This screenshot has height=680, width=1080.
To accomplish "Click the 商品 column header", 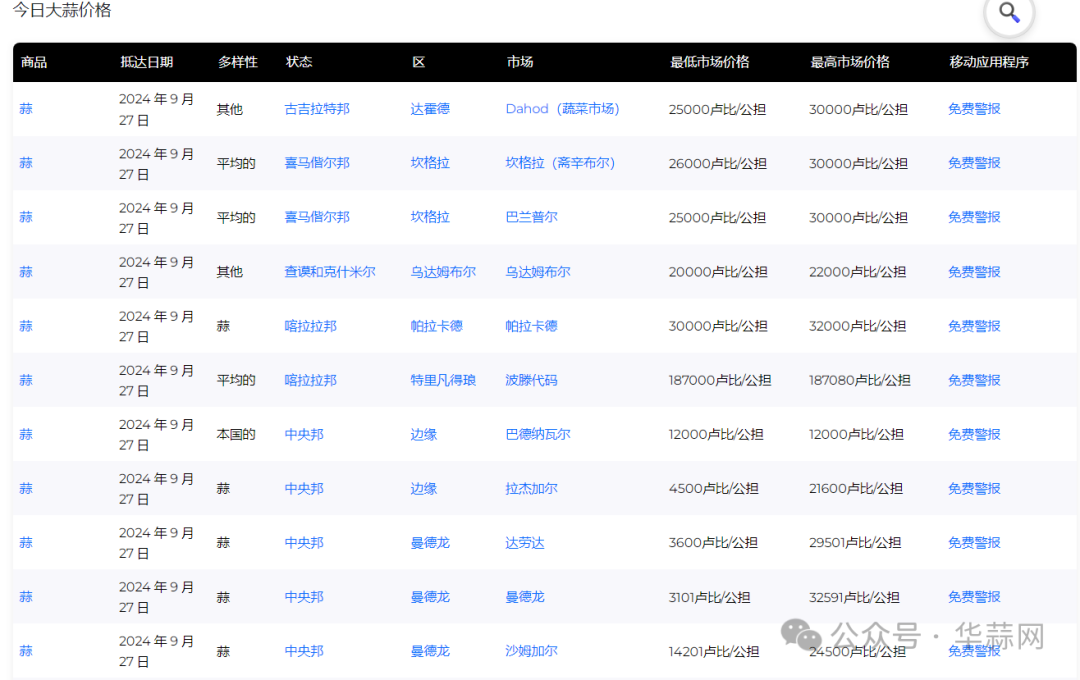I will pos(34,62).
